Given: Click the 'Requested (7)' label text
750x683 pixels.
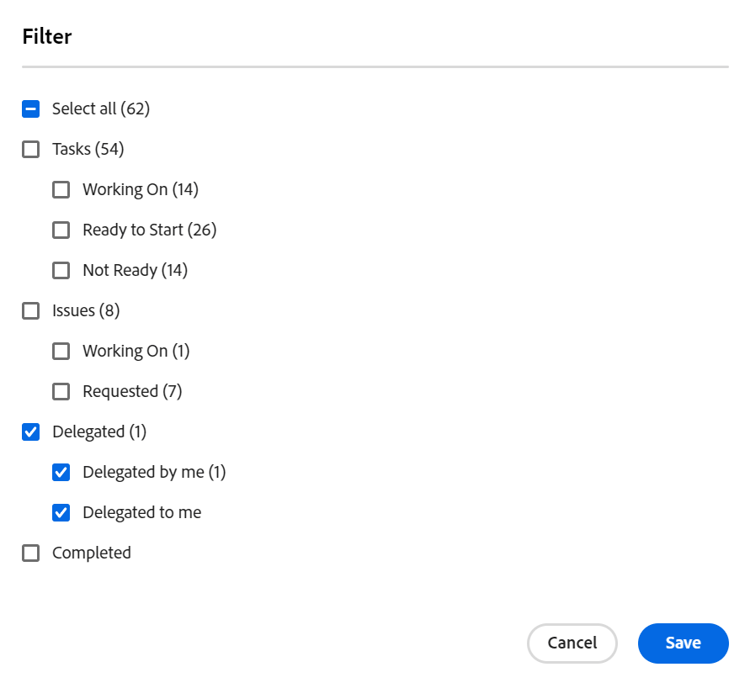Looking at the screenshot, I should (133, 391).
